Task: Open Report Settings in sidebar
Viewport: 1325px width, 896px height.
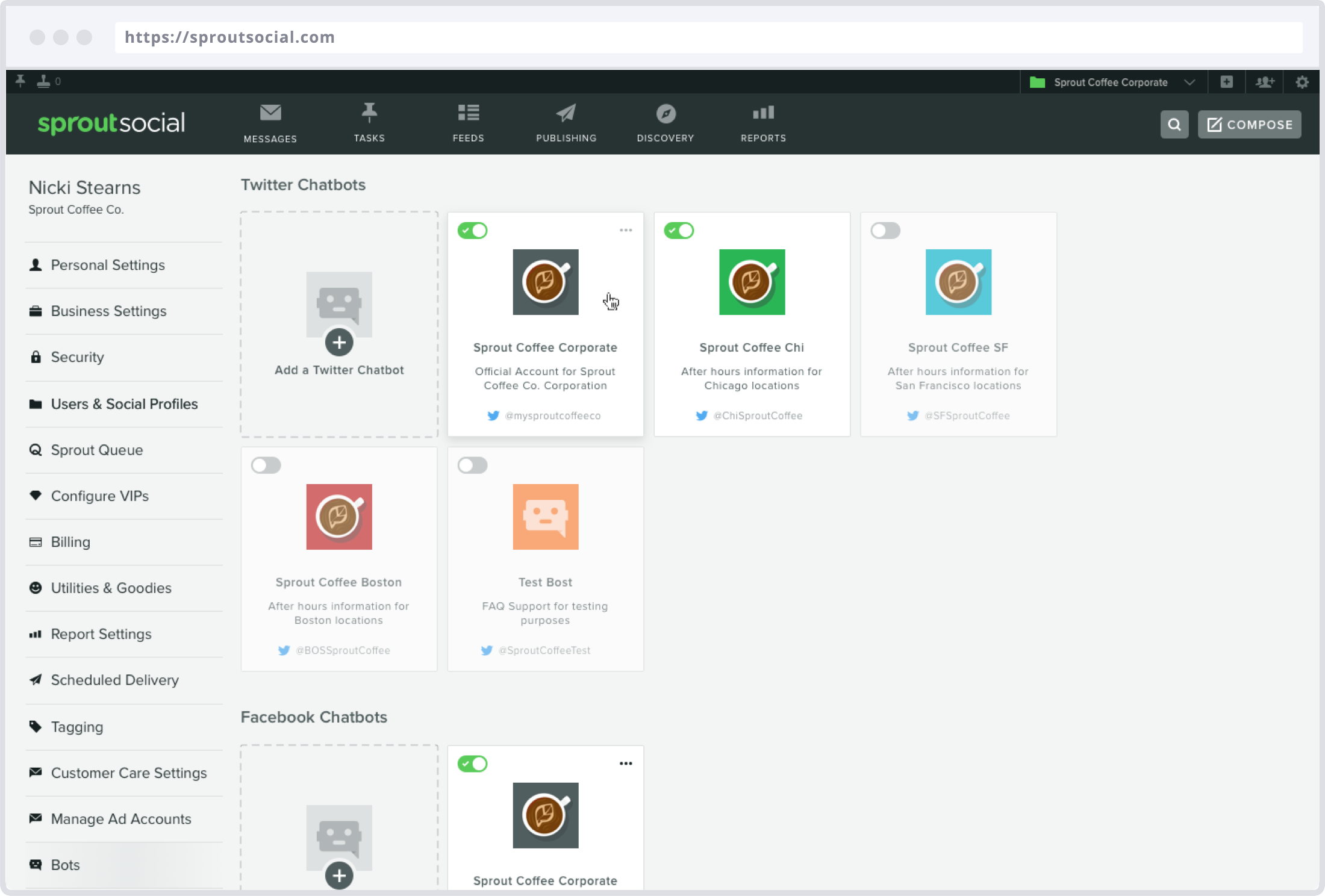Action: pos(124,634)
